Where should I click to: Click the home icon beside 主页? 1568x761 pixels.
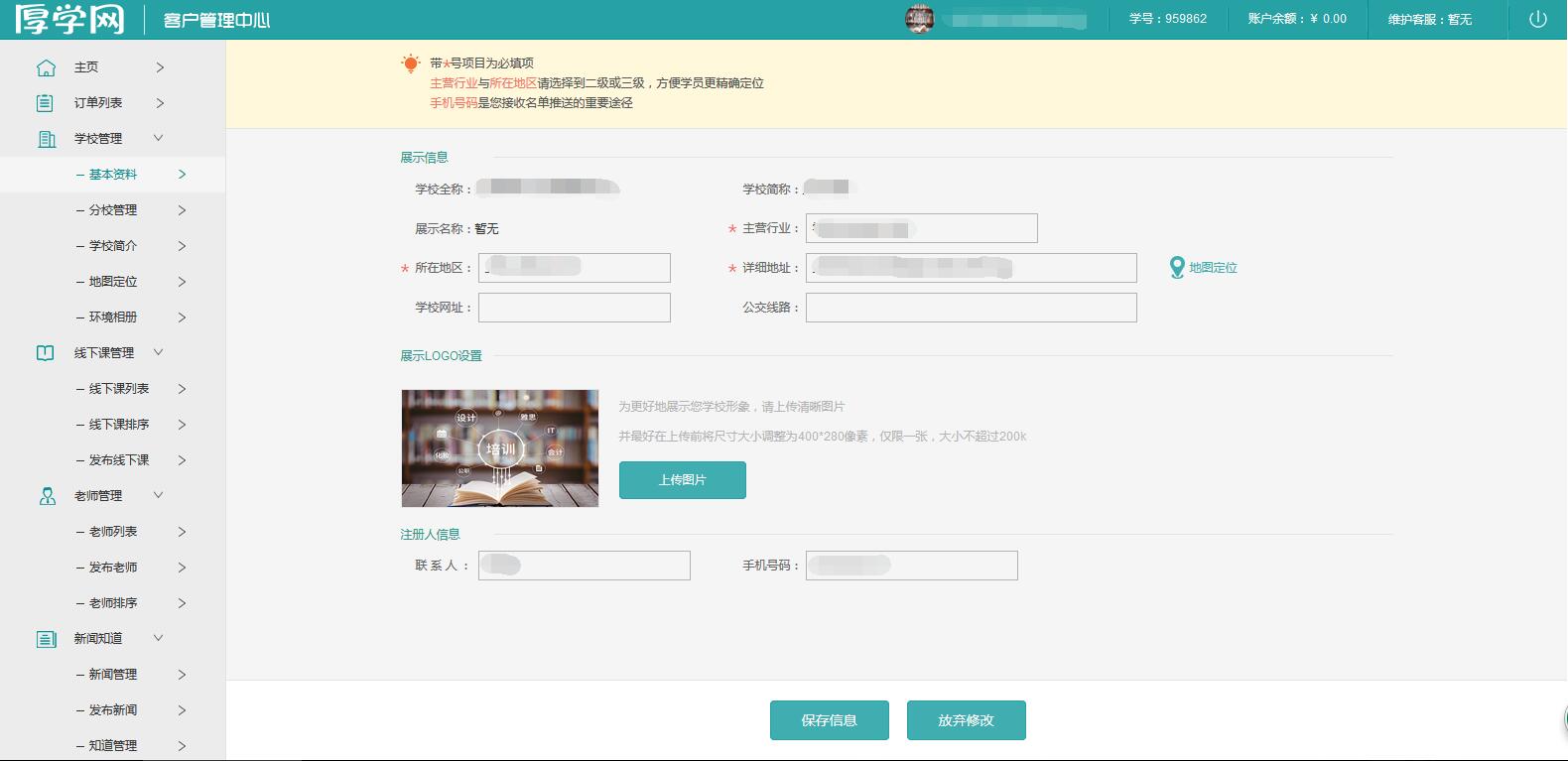point(46,67)
